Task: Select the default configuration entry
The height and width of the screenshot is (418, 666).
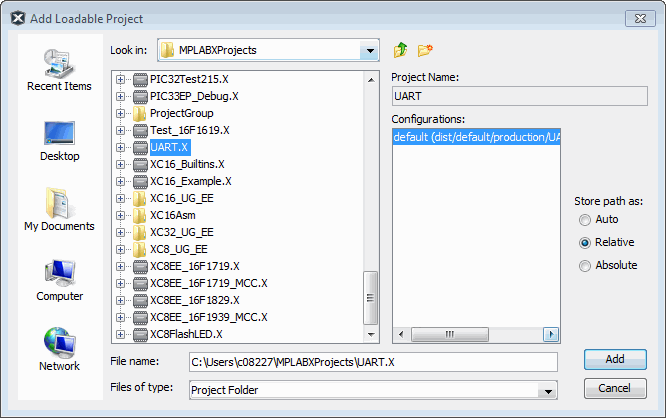Action: tap(477, 137)
